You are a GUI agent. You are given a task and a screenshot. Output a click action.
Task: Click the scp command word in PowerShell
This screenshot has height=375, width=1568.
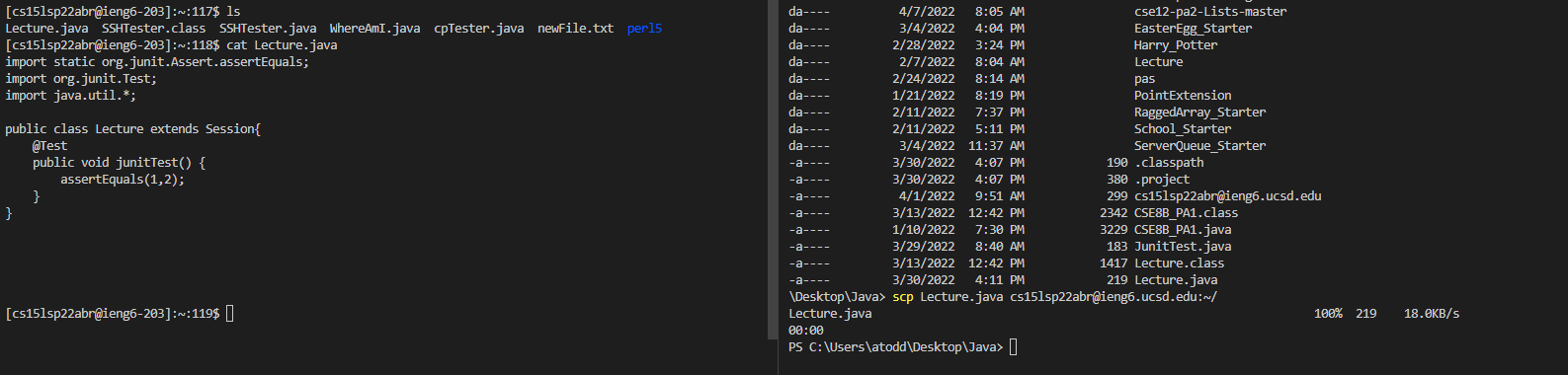903,297
